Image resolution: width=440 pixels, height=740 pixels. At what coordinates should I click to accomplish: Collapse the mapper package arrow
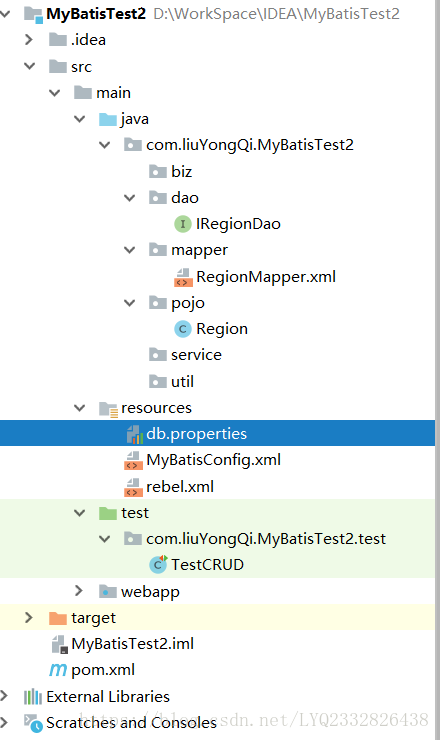pos(130,250)
